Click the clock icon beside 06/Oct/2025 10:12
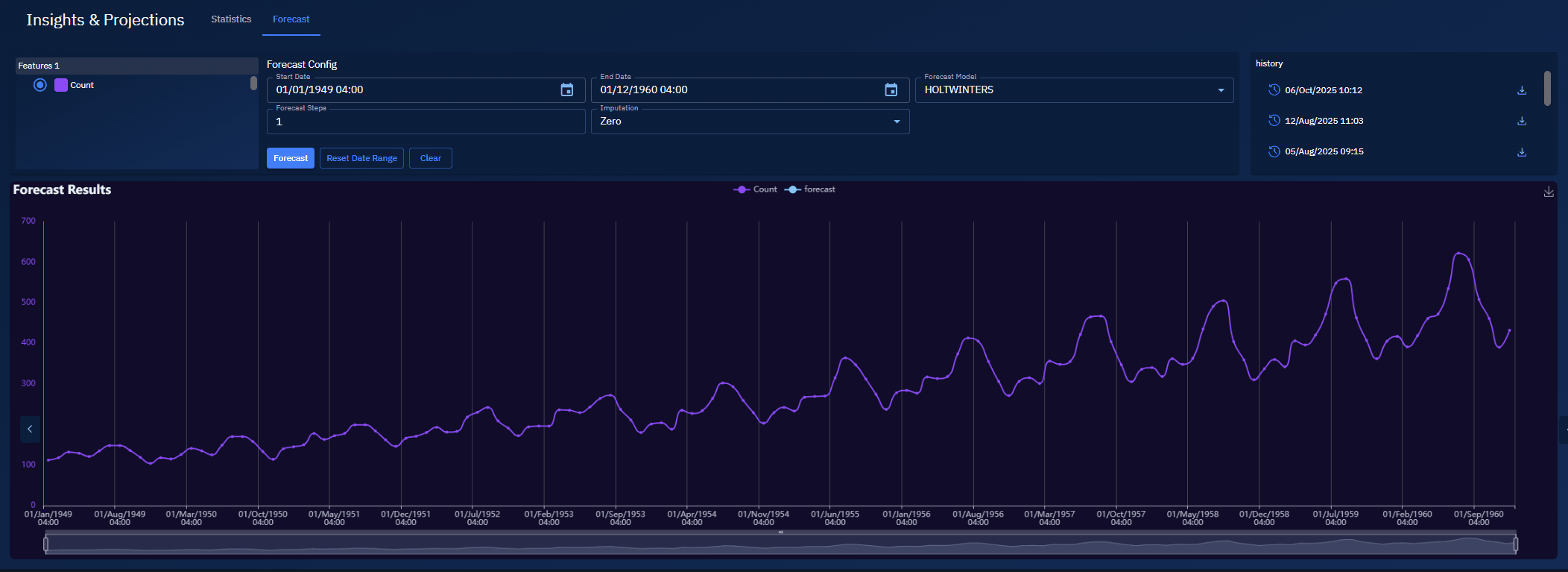This screenshot has width=1568, height=572. click(x=1274, y=90)
